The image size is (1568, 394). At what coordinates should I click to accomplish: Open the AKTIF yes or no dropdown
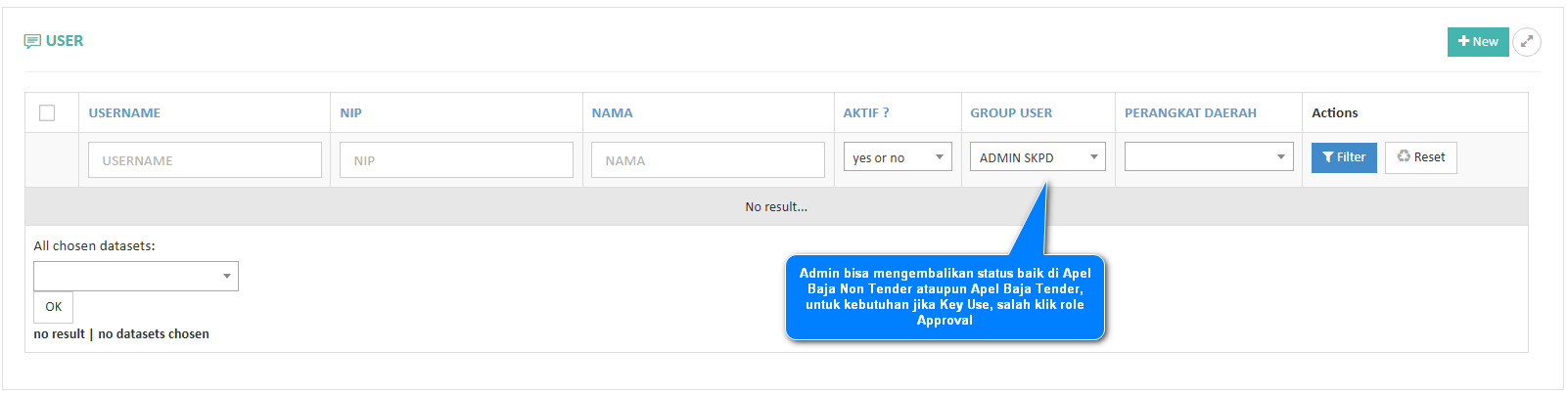click(x=897, y=157)
